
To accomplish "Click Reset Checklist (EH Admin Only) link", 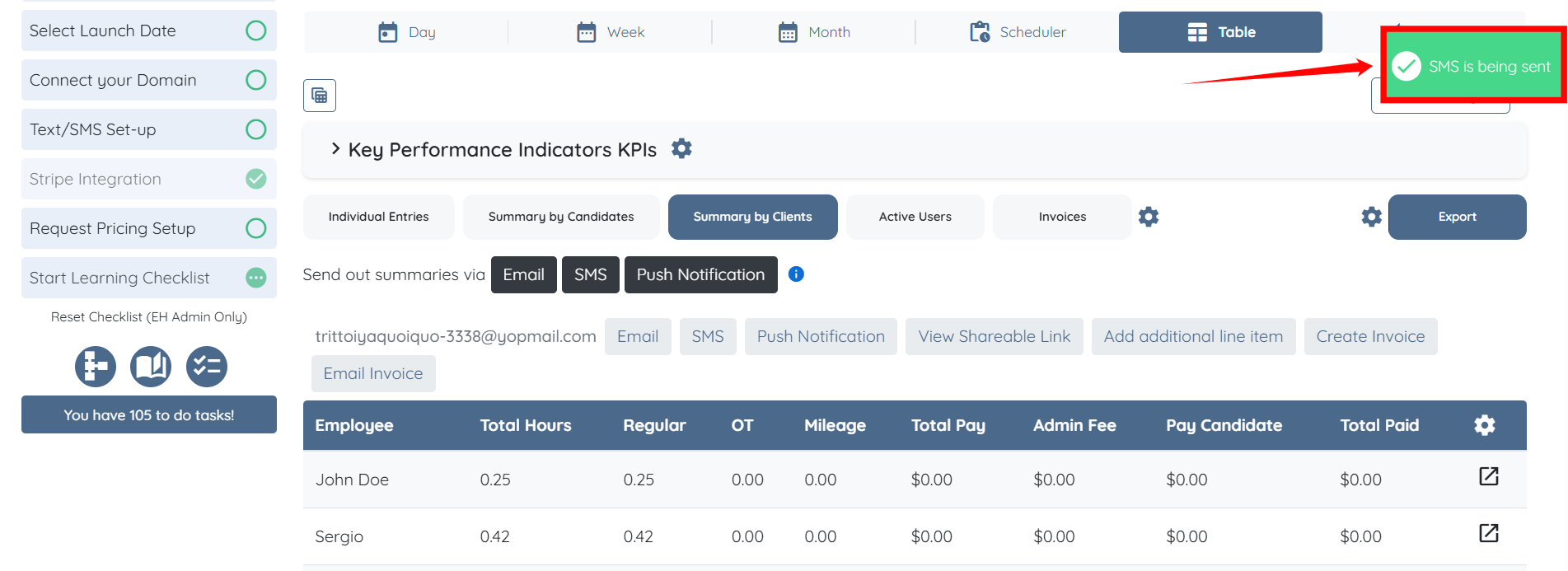I will pos(149,317).
